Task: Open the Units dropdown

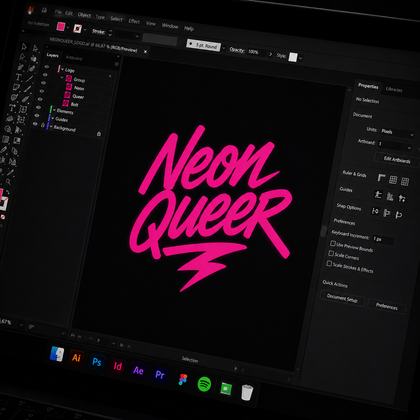Action: click(397, 133)
